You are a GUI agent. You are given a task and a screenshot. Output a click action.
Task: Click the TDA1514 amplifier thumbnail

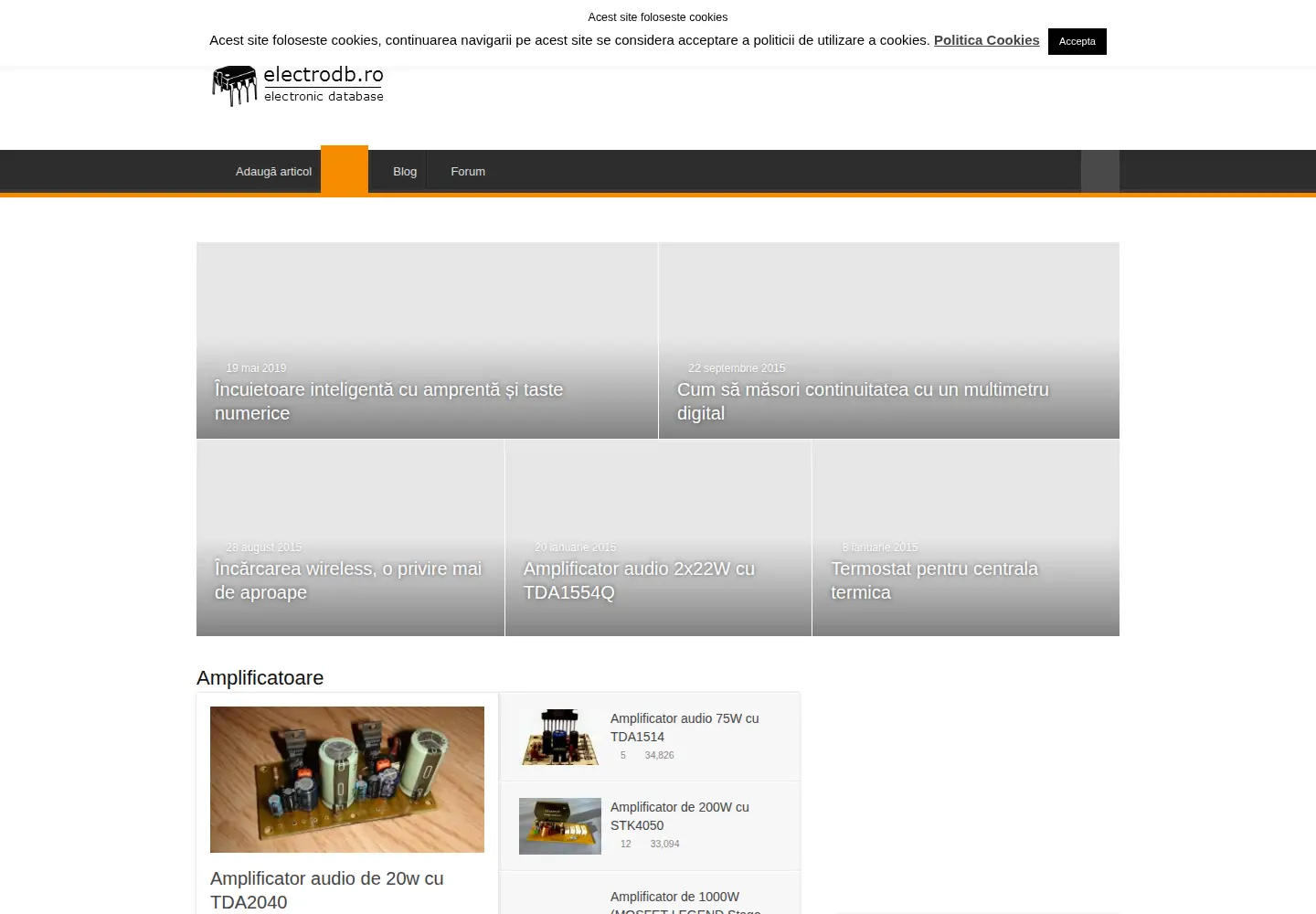[x=560, y=737]
